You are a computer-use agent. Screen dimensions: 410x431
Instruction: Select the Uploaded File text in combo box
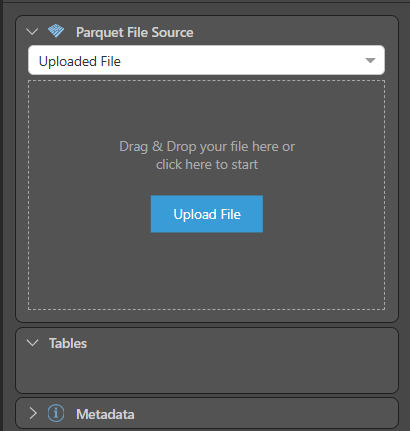pyautogui.click(x=80, y=61)
